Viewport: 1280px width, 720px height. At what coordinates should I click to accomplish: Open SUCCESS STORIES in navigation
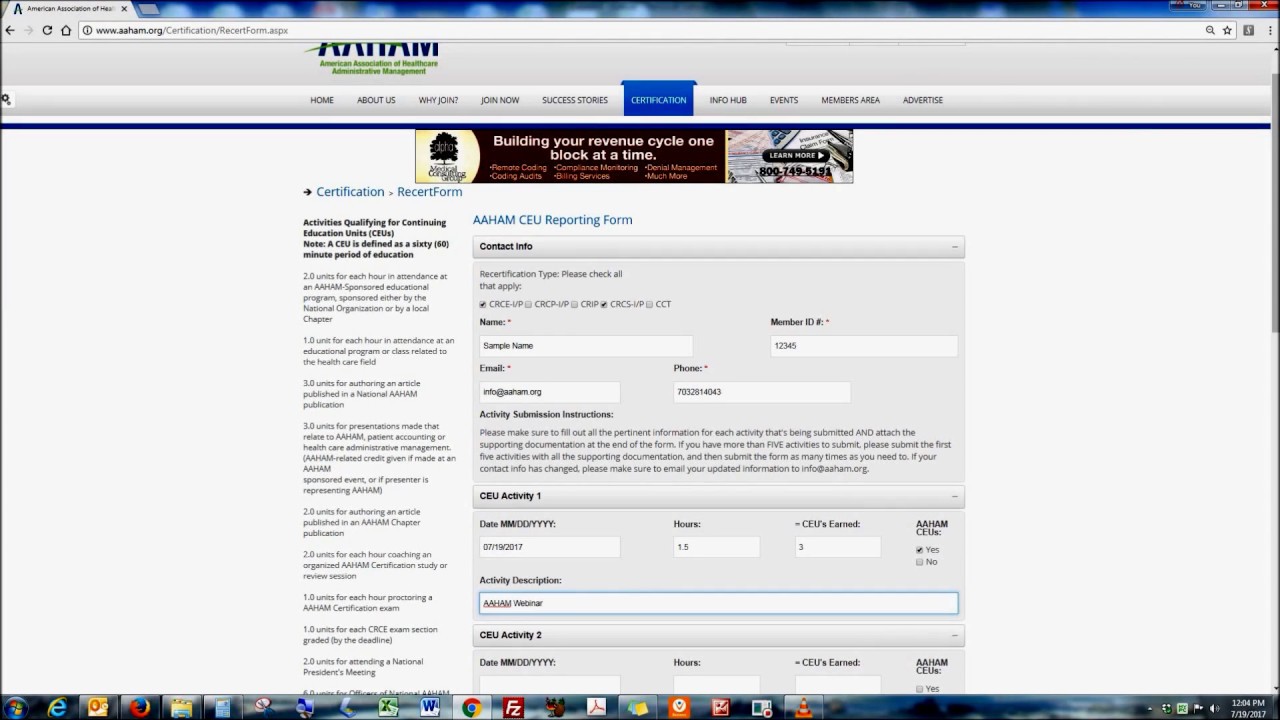(575, 100)
